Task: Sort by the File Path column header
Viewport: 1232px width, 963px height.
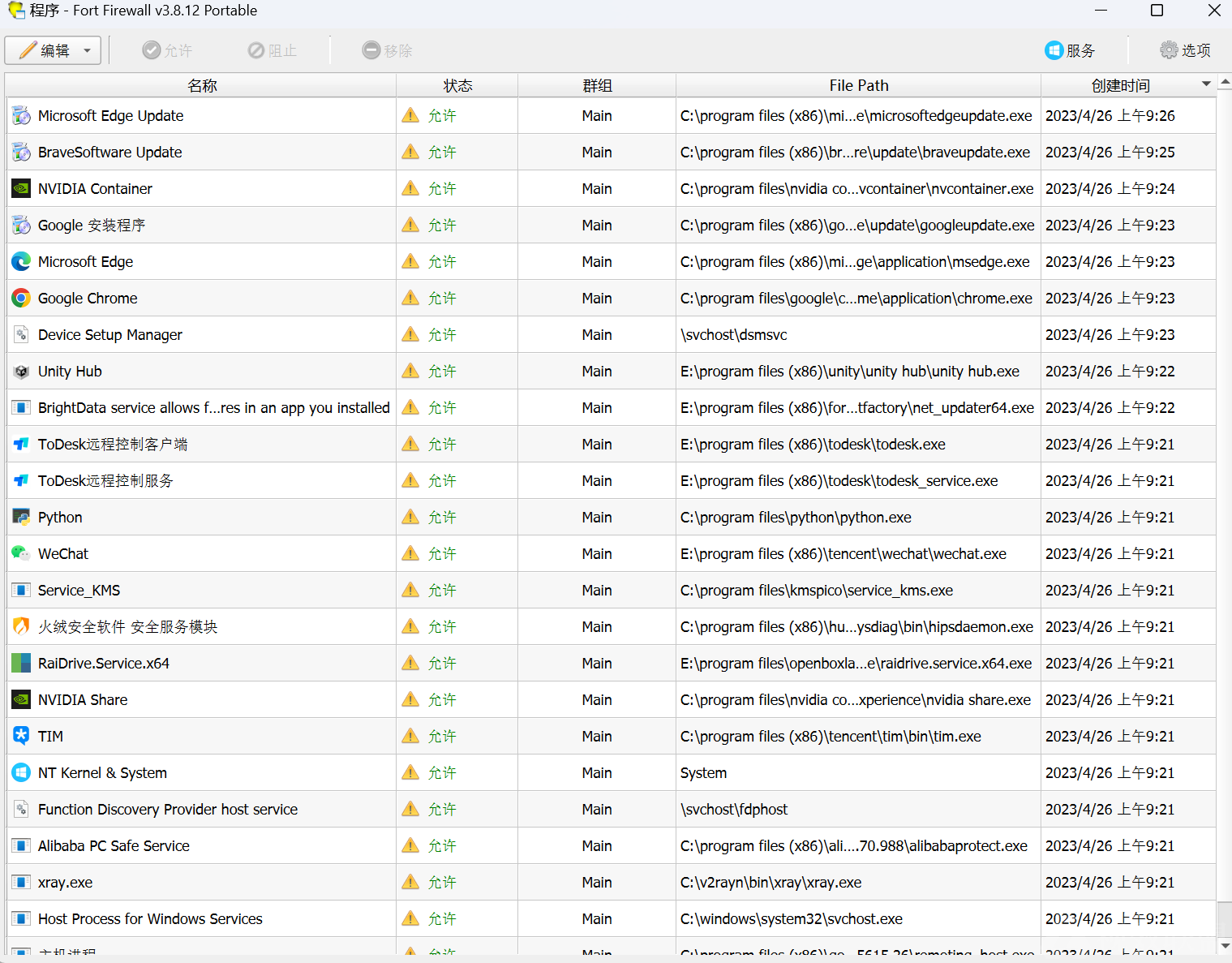Action: tap(859, 85)
